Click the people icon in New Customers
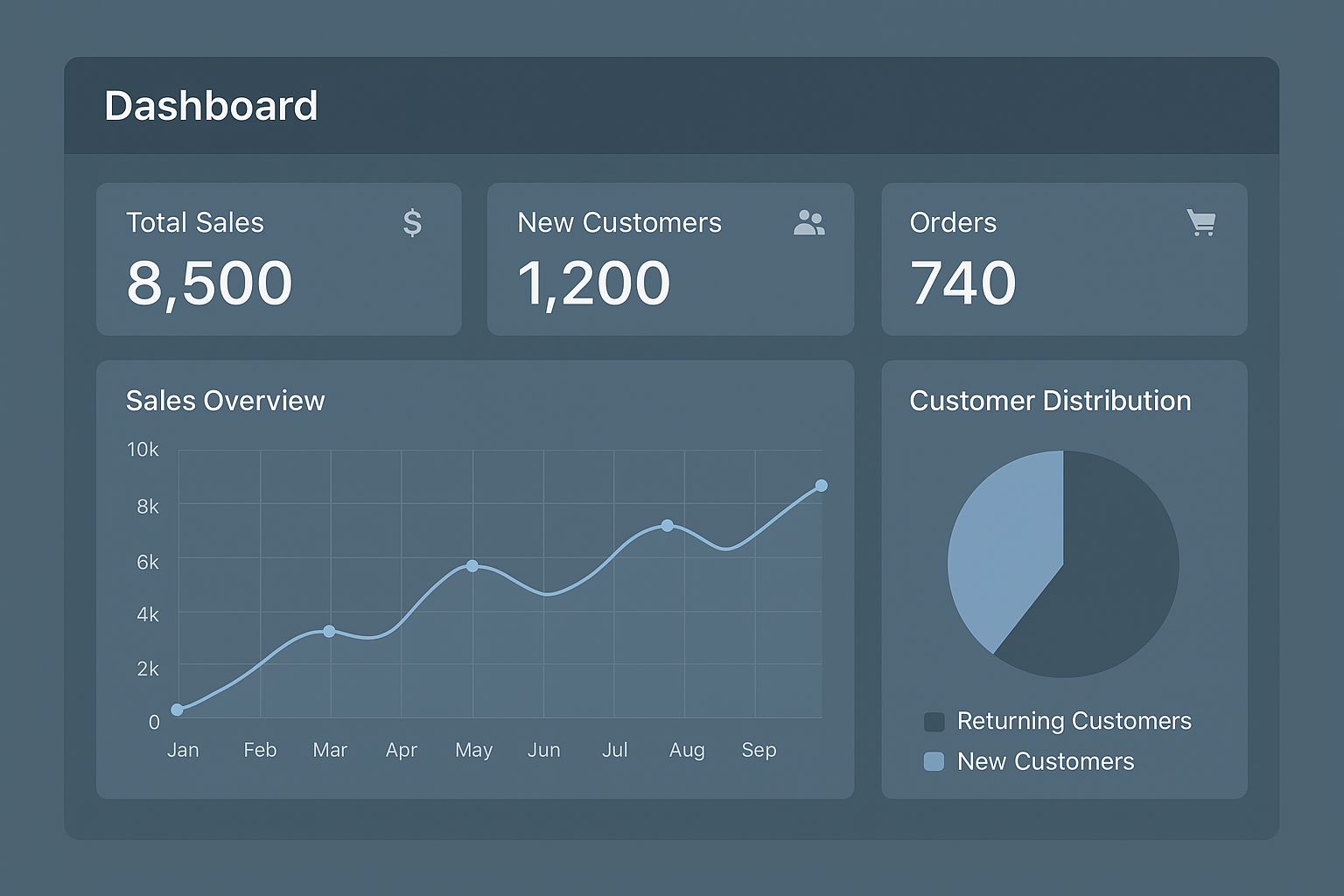Image resolution: width=1344 pixels, height=896 pixels. pos(808,223)
